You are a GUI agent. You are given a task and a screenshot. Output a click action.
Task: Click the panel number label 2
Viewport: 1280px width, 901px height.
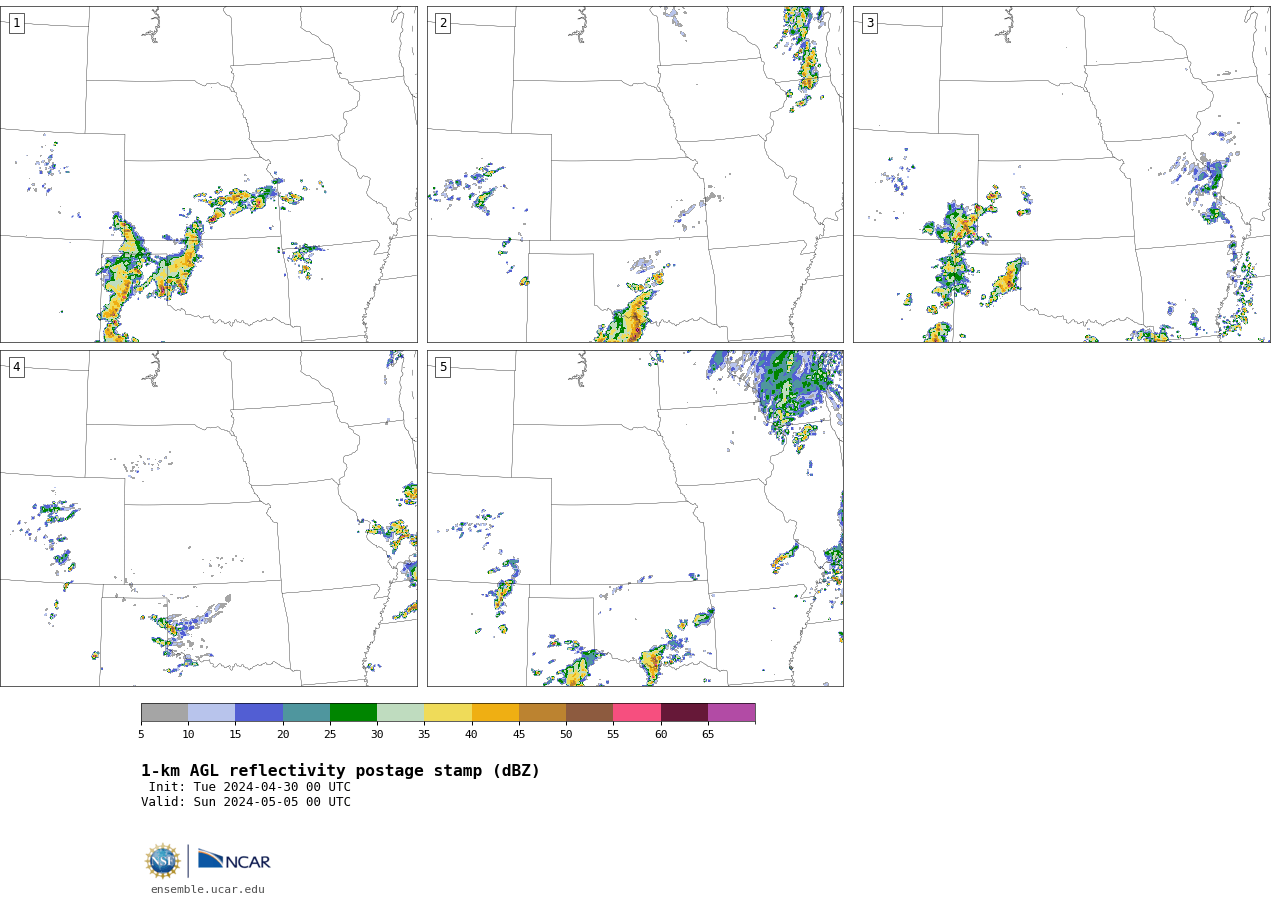pyautogui.click(x=443, y=23)
